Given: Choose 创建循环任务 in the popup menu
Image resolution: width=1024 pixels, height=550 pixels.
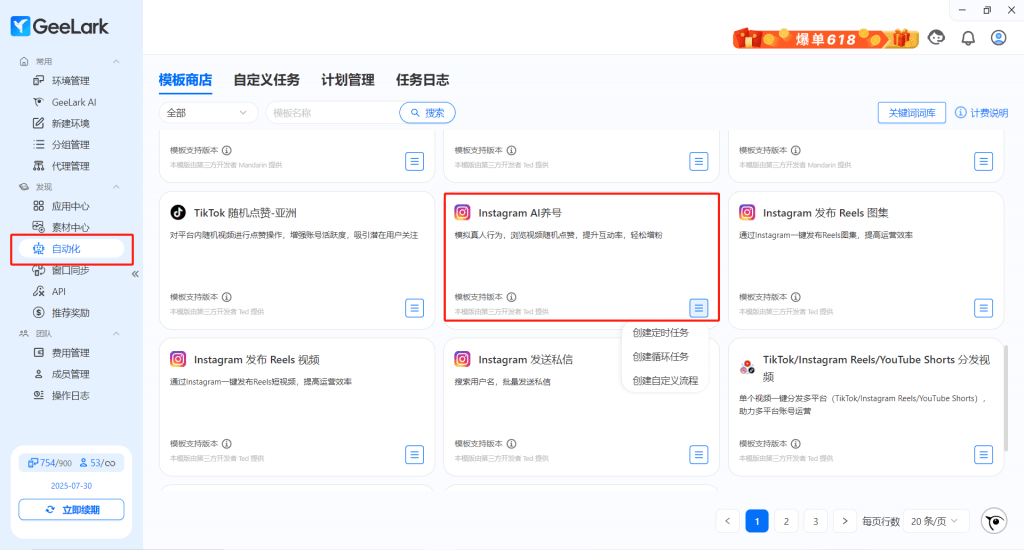Looking at the screenshot, I should 660,356.
